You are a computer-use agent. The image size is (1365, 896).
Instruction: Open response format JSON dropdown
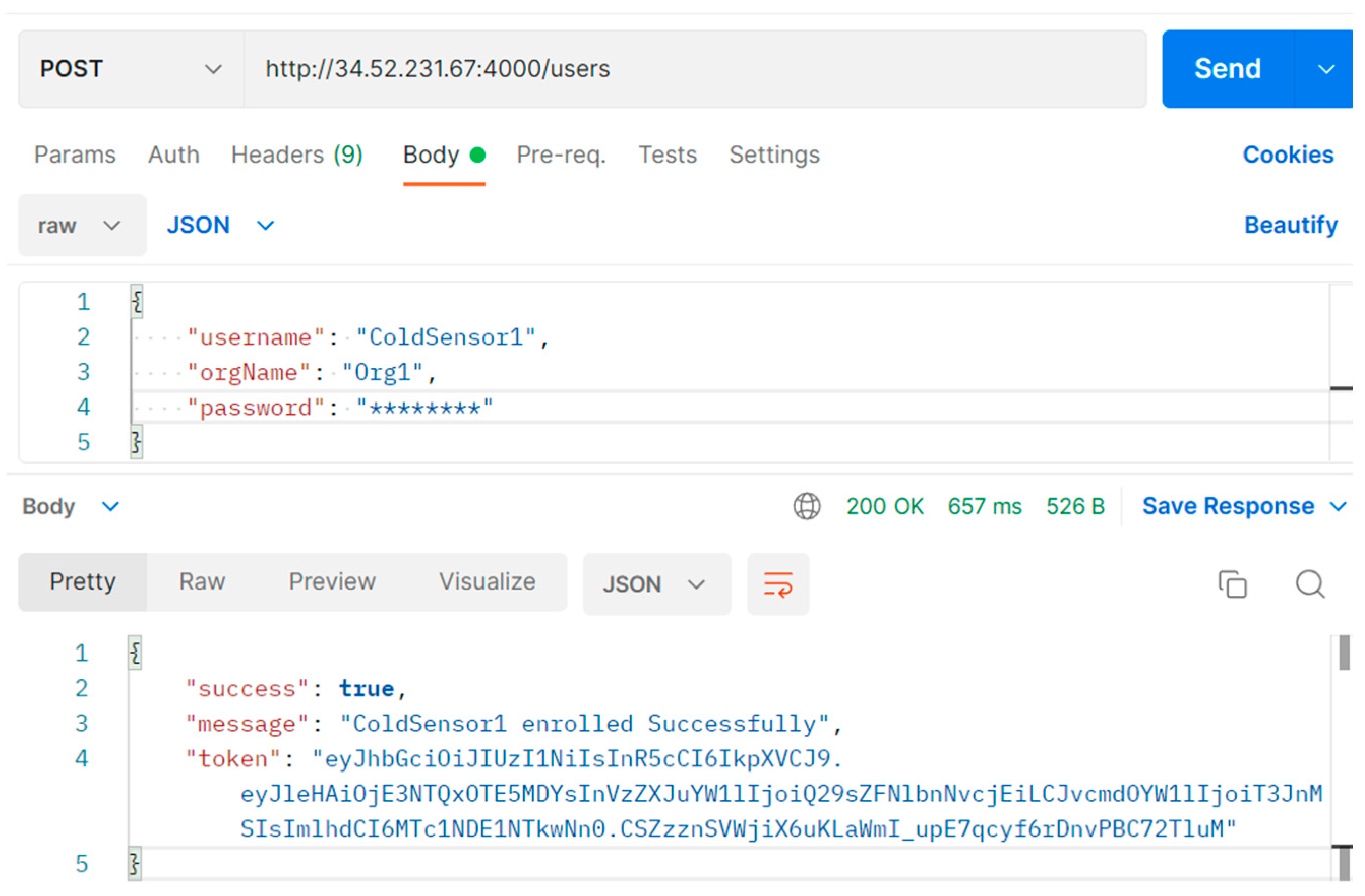(x=656, y=584)
